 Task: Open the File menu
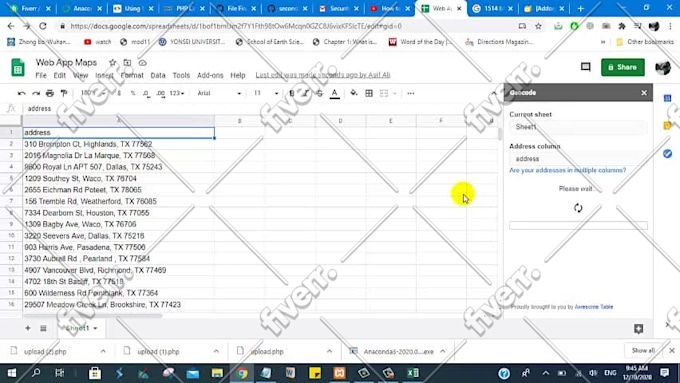click(41, 75)
